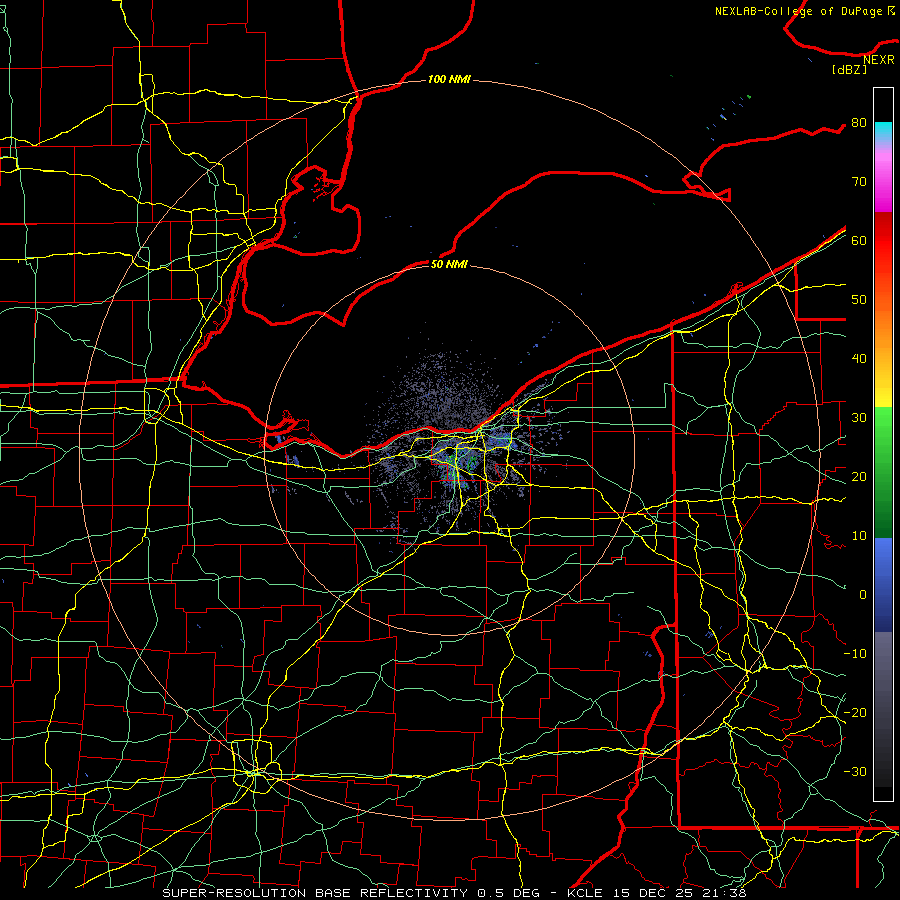Click the -20 value on the dBZ scale
Image resolution: width=900 pixels, height=900 pixels.
tap(855, 712)
